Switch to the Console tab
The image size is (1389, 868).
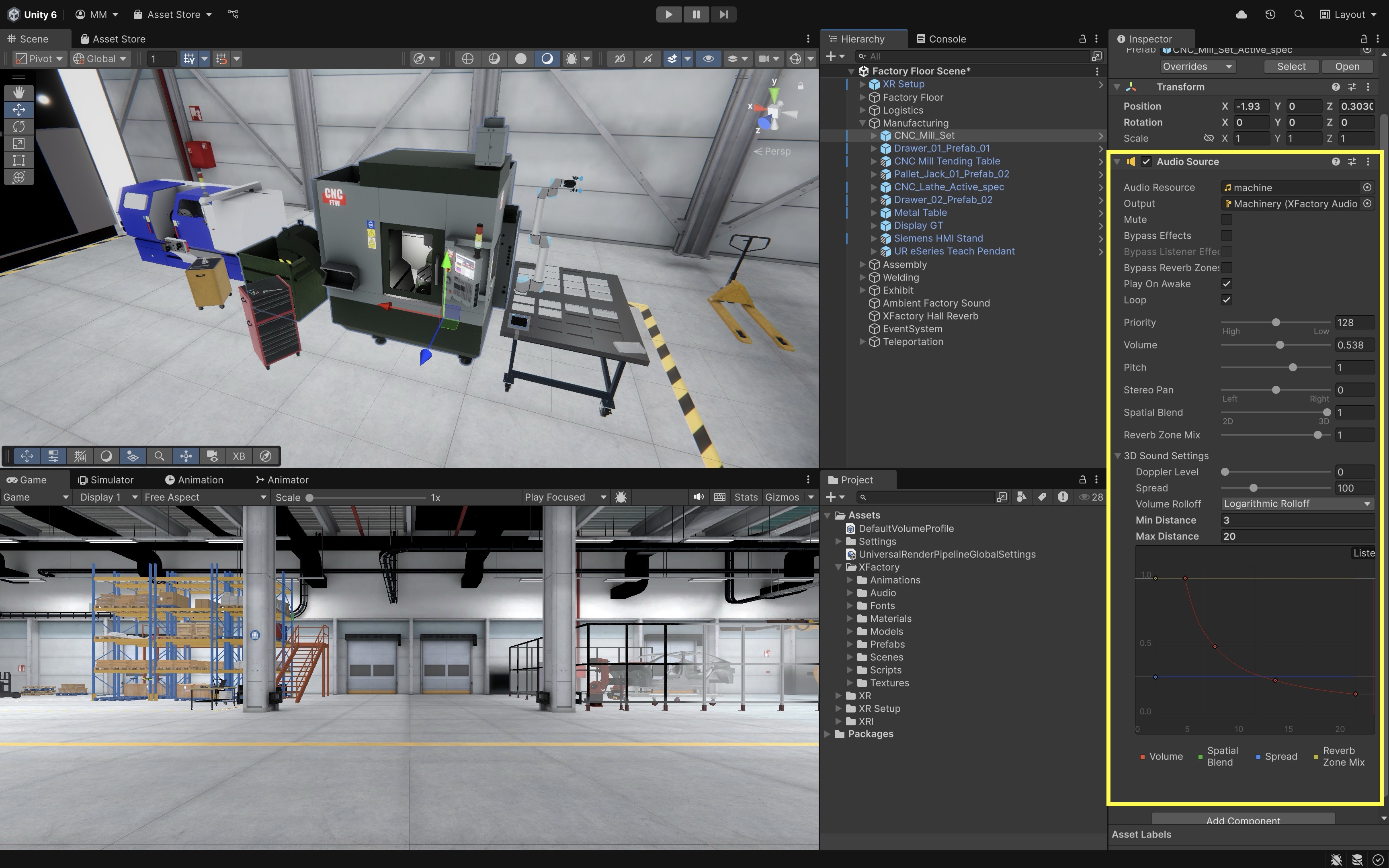[941, 39]
